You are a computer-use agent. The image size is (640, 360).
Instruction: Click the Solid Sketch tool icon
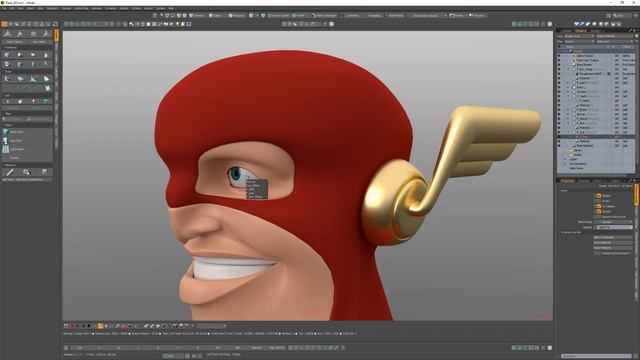tap(6, 149)
